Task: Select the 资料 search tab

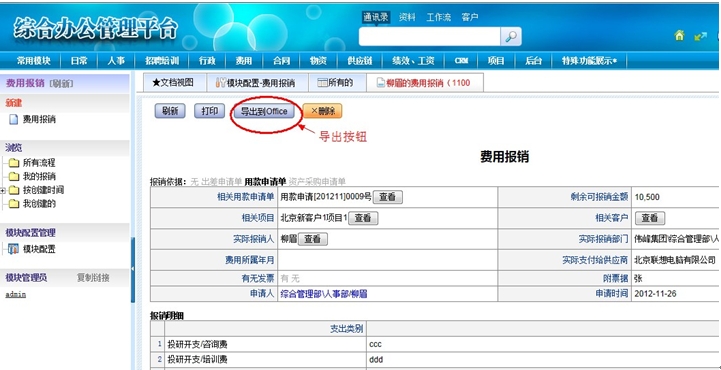Action: pyautogui.click(x=407, y=17)
